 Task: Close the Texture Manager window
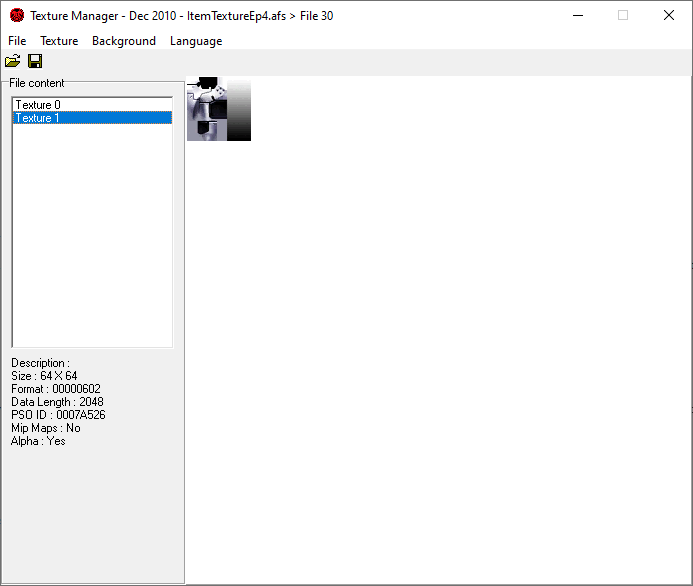(x=669, y=15)
